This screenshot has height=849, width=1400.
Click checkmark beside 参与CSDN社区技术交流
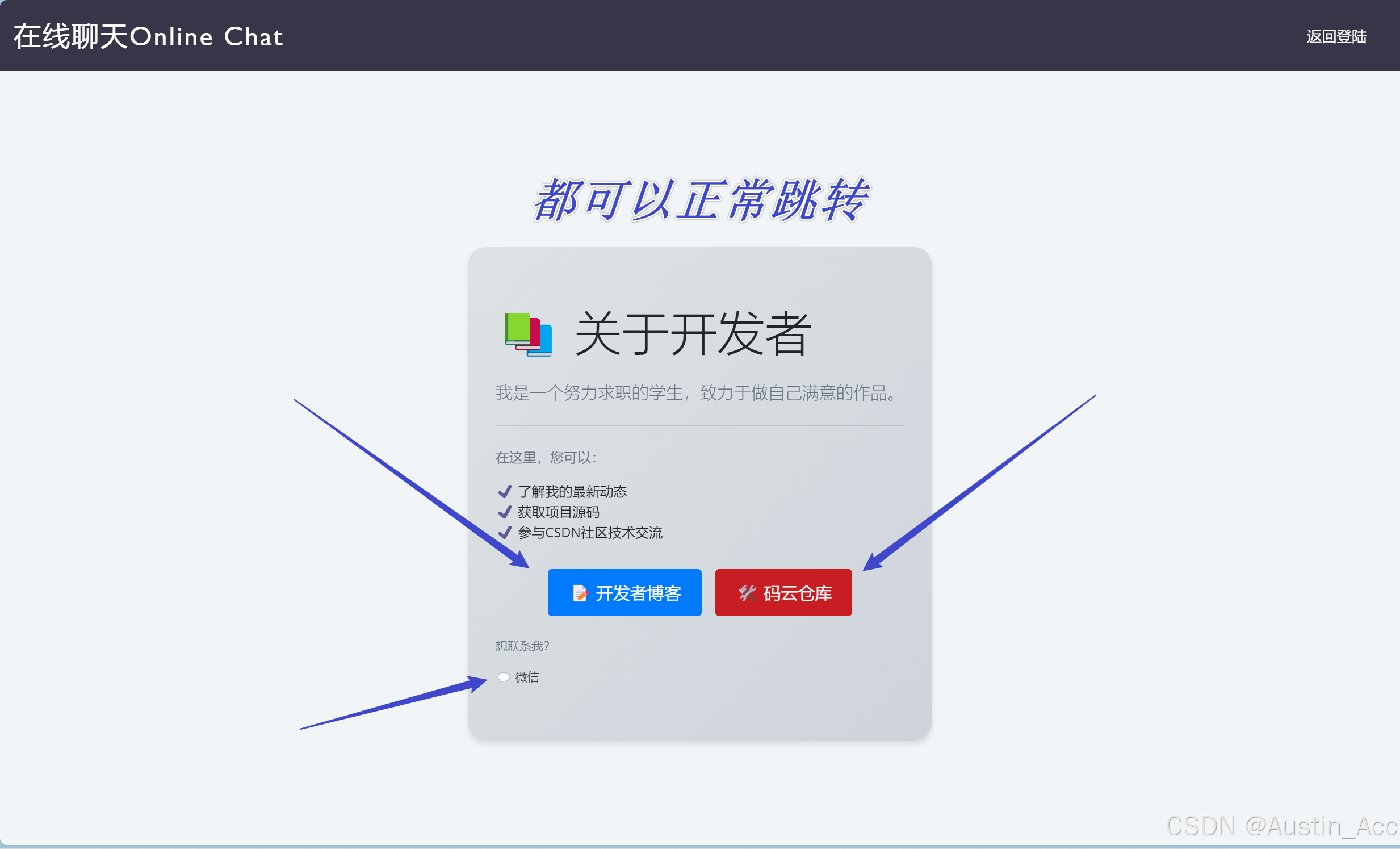tap(505, 533)
